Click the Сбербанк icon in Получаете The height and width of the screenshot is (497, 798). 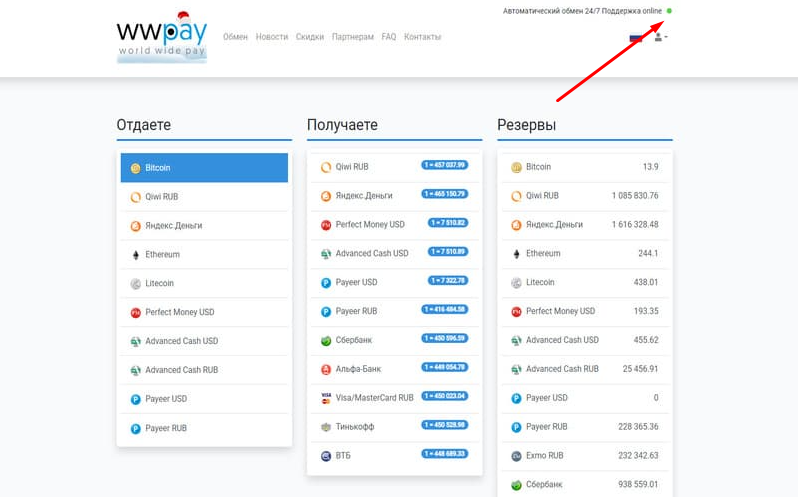click(326, 340)
